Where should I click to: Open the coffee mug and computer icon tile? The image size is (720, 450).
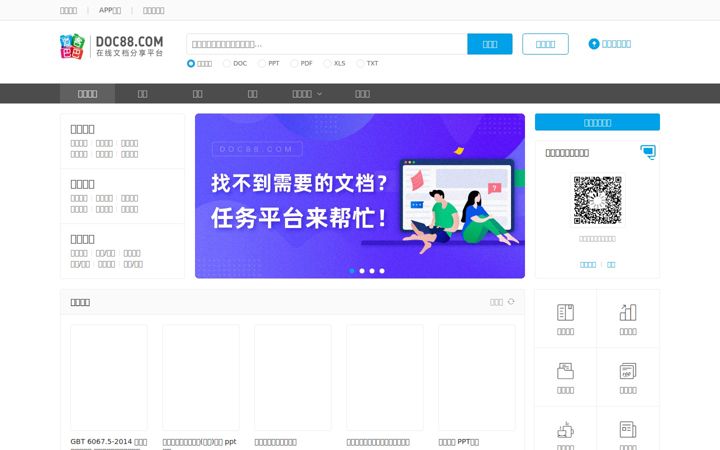pos(565,430)
